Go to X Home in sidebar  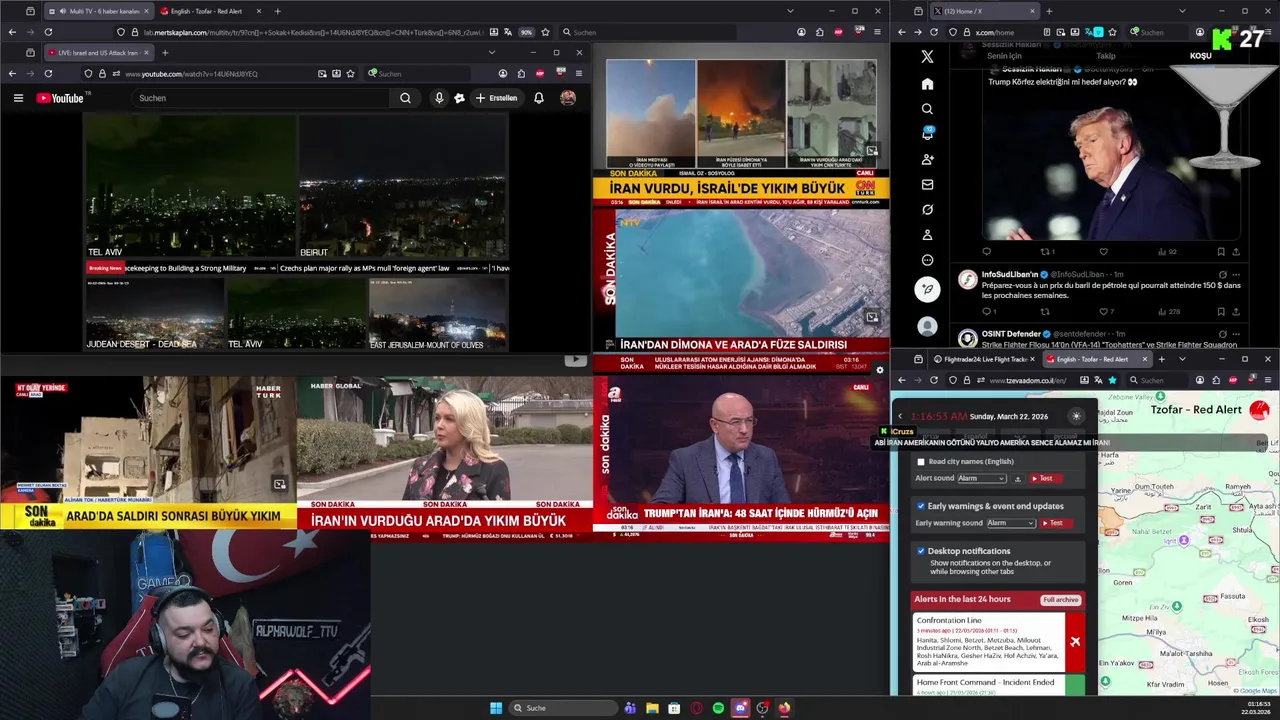927,84
